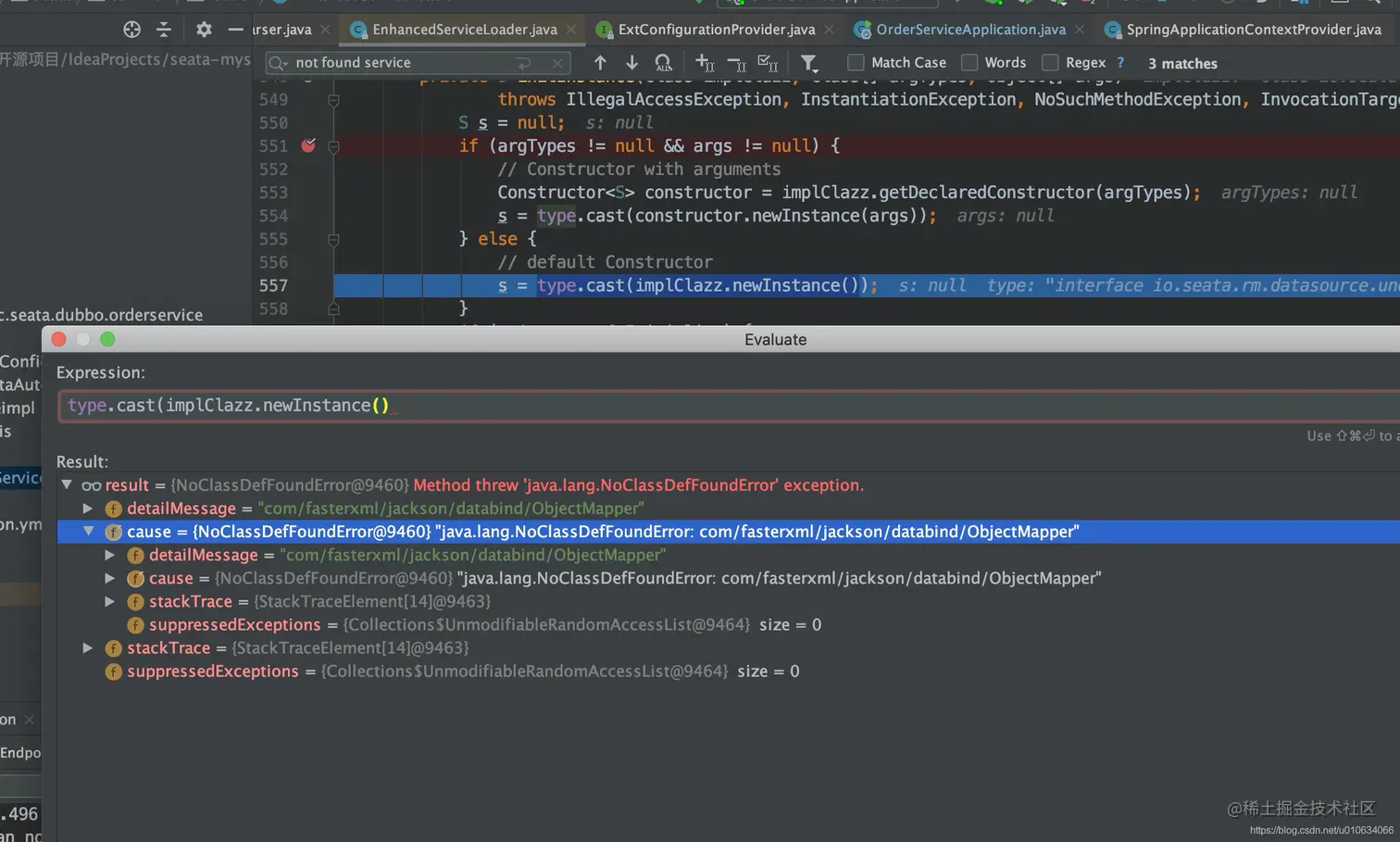Open search filter funnel icon
Image resolution: width=1400 pixels, height=842 pixels.
[808, 63]
